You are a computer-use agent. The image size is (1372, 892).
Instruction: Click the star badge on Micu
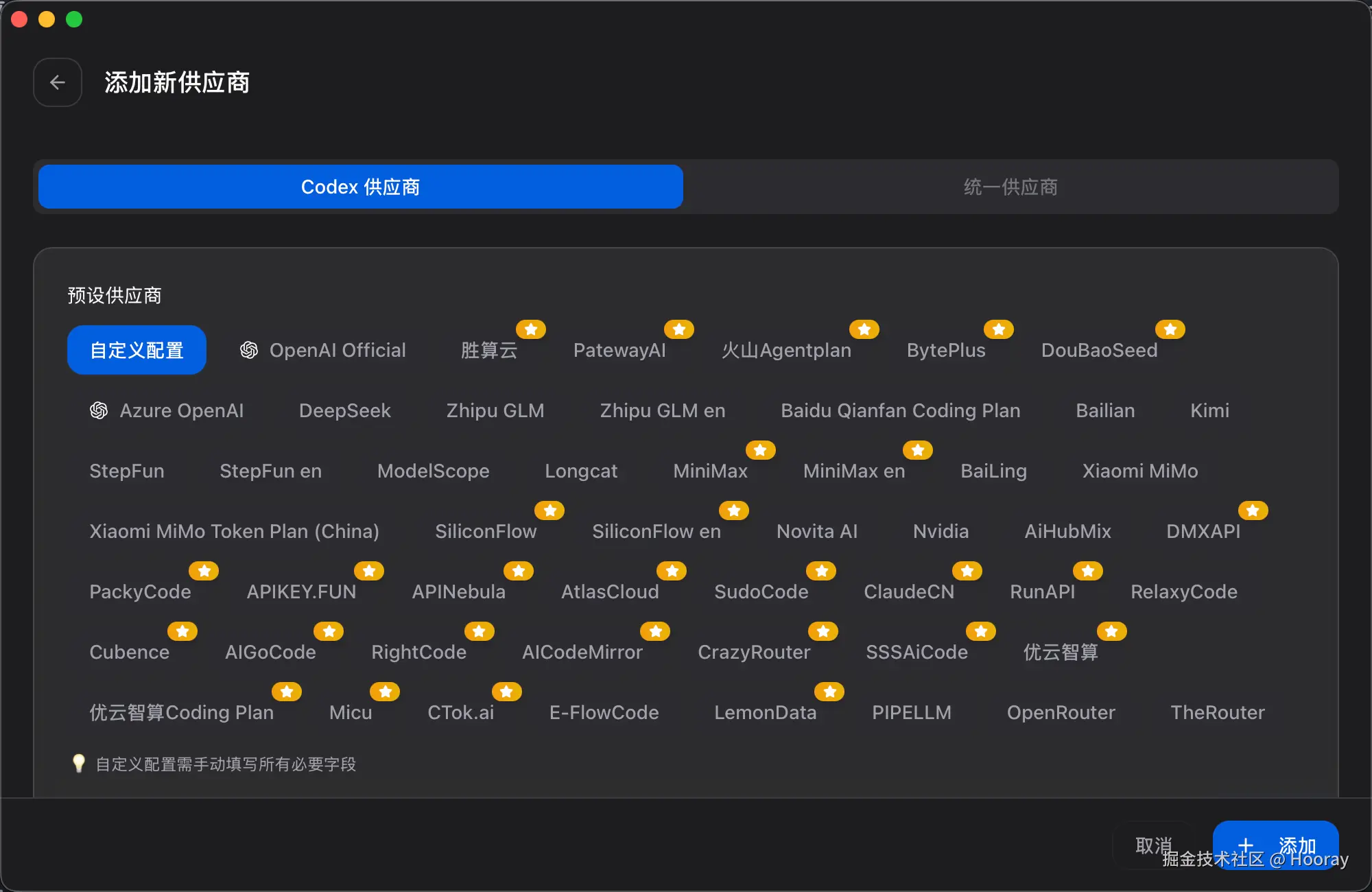(x=385, y=692)
